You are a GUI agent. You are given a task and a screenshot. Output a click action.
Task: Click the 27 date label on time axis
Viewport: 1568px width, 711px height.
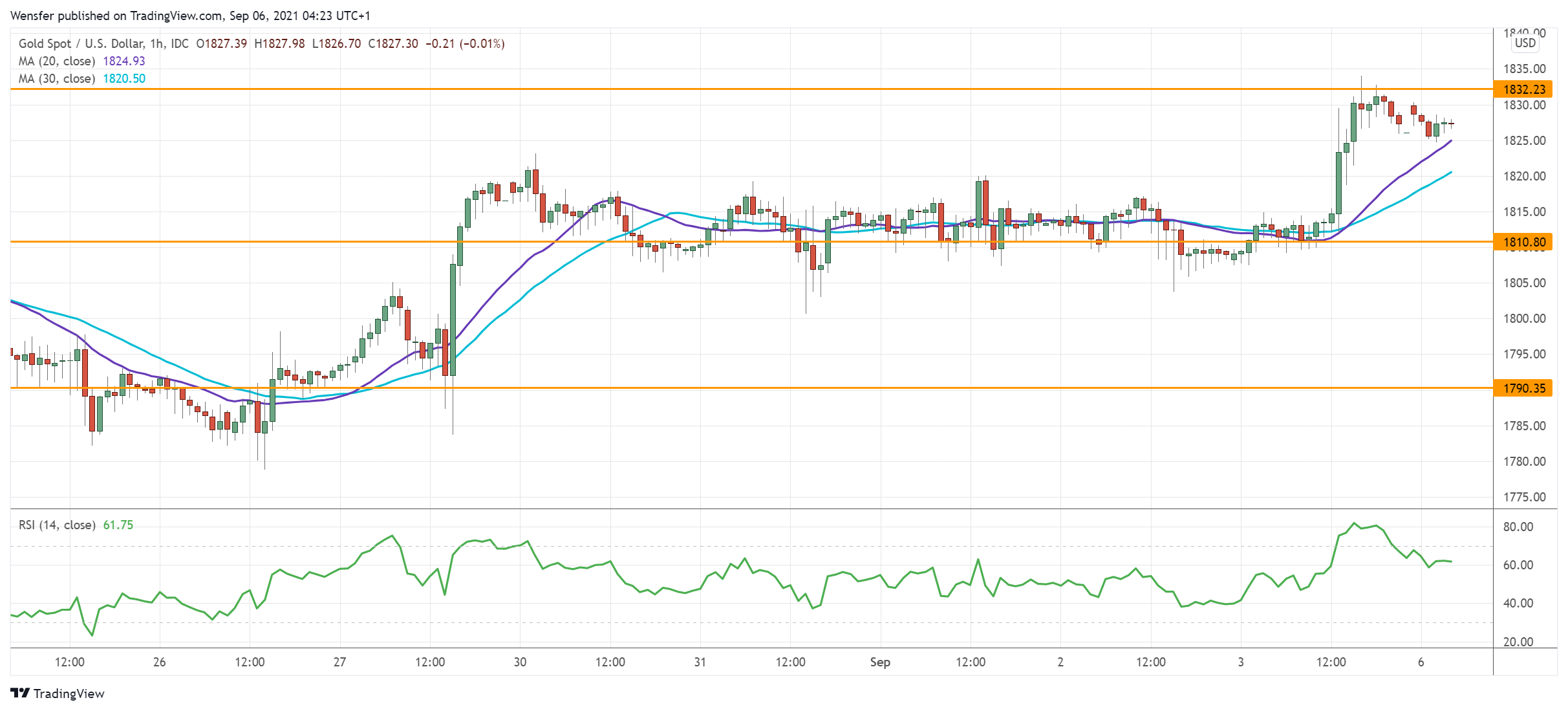339,662
